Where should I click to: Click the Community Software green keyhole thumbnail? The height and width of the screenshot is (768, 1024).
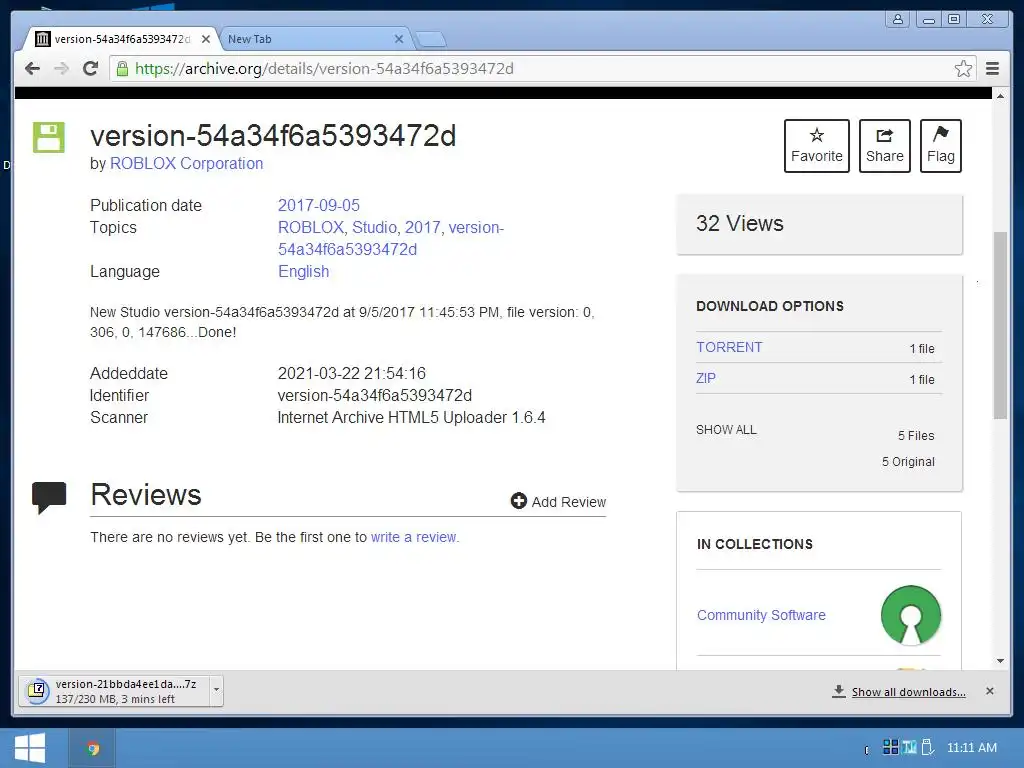point(910,615)
